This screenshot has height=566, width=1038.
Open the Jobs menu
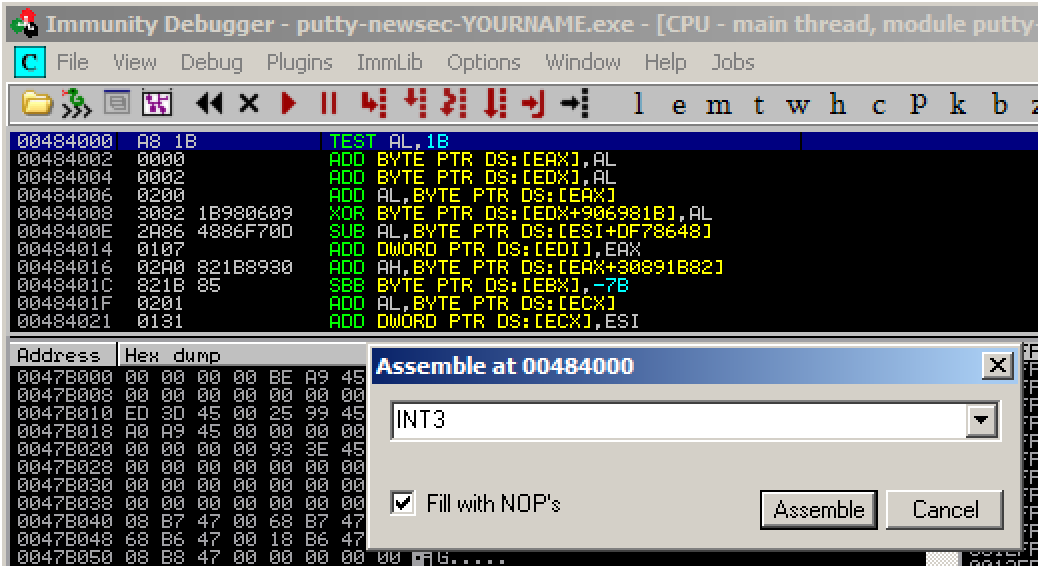click(x=733, y=62)
